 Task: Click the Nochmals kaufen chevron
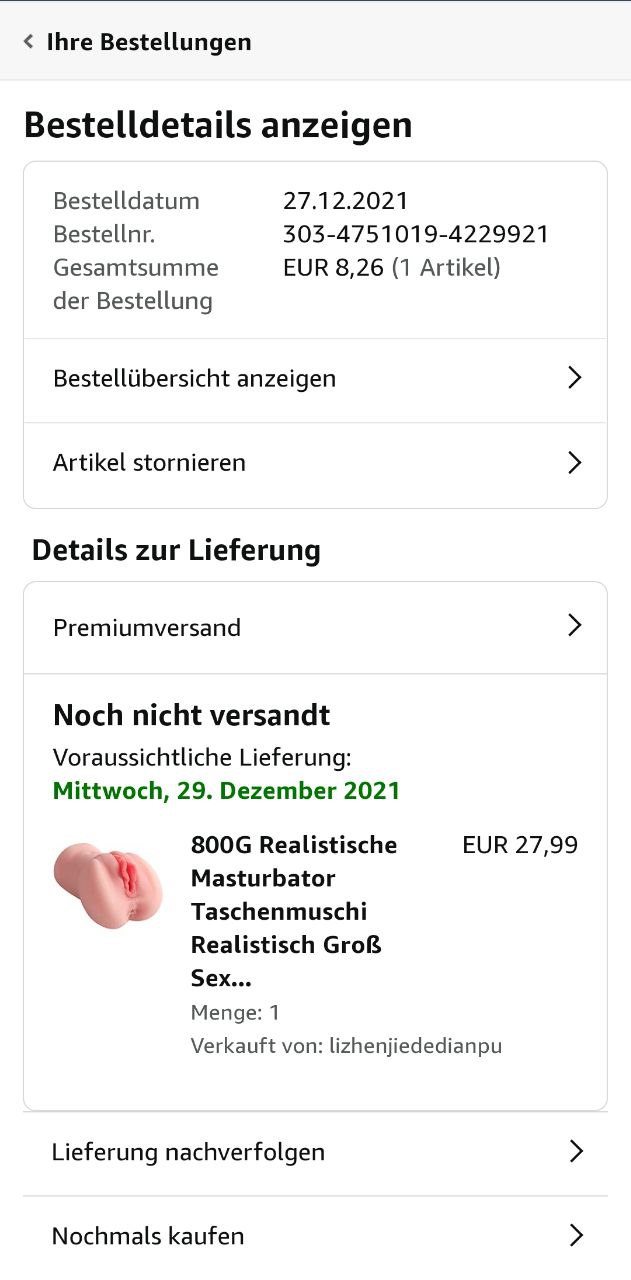(575, 1235)
